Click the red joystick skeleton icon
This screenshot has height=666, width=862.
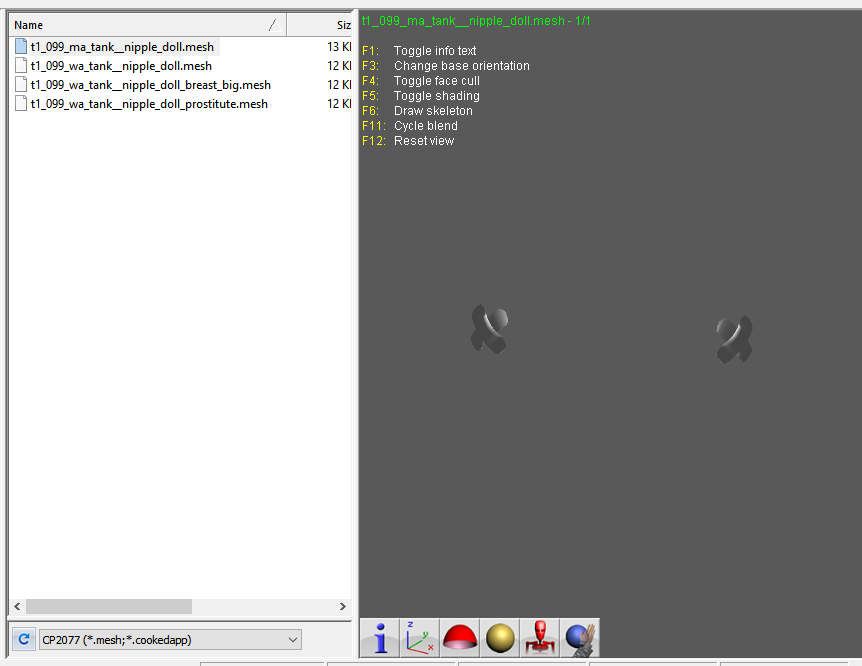point(540,638)
